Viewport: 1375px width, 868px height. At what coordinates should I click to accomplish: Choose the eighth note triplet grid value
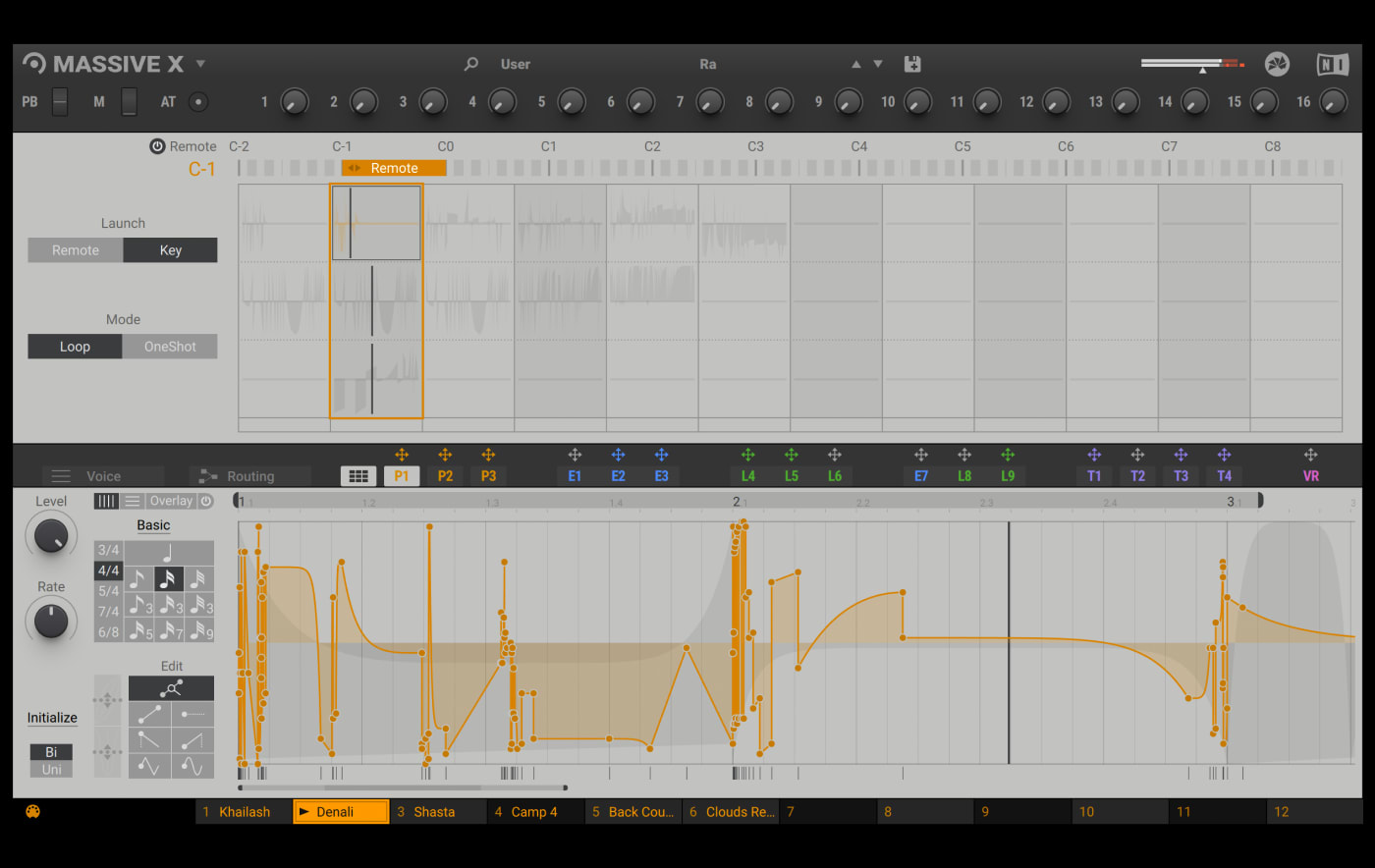point(138,604)
